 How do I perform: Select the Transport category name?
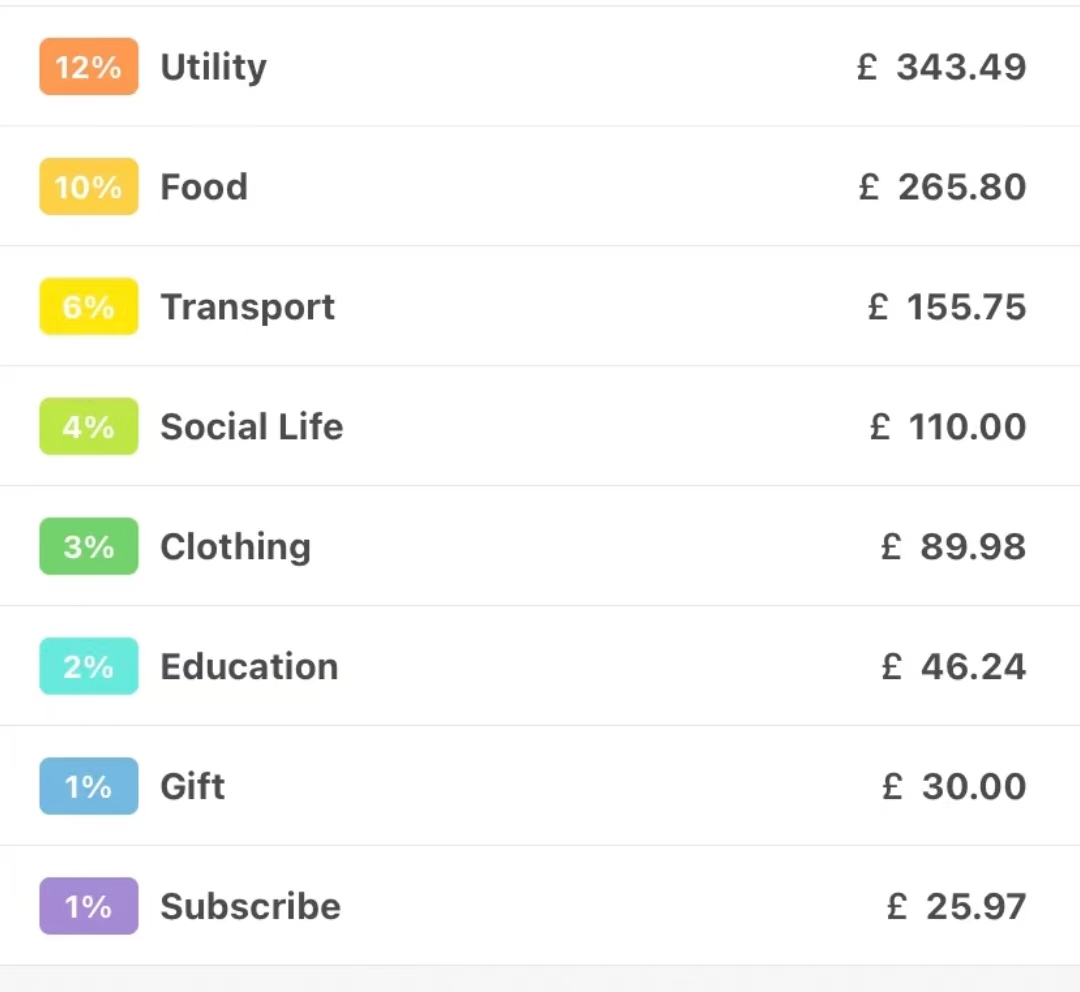coord(248,307)
